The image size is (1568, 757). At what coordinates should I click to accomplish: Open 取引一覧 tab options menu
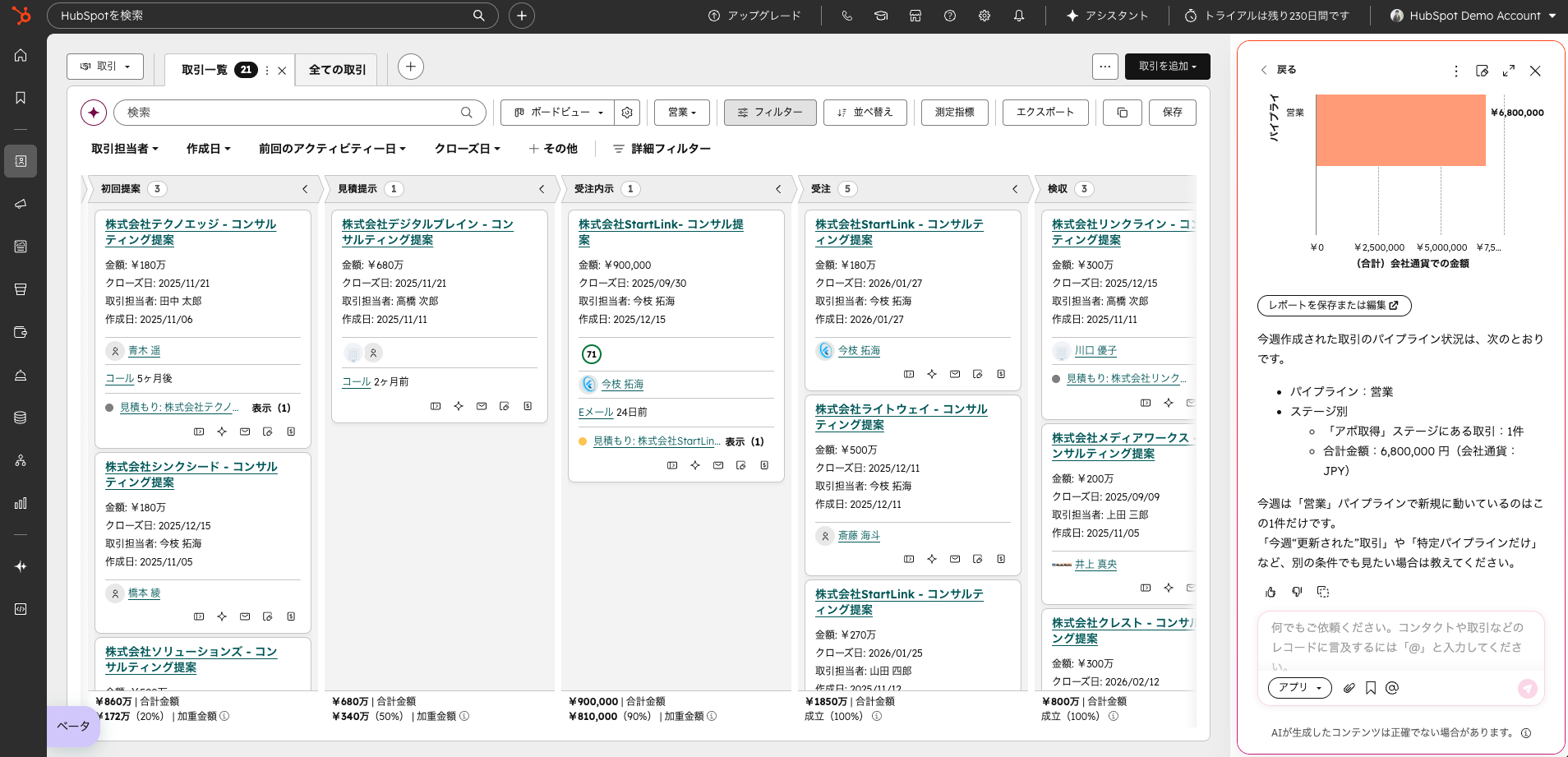[267, 71]
